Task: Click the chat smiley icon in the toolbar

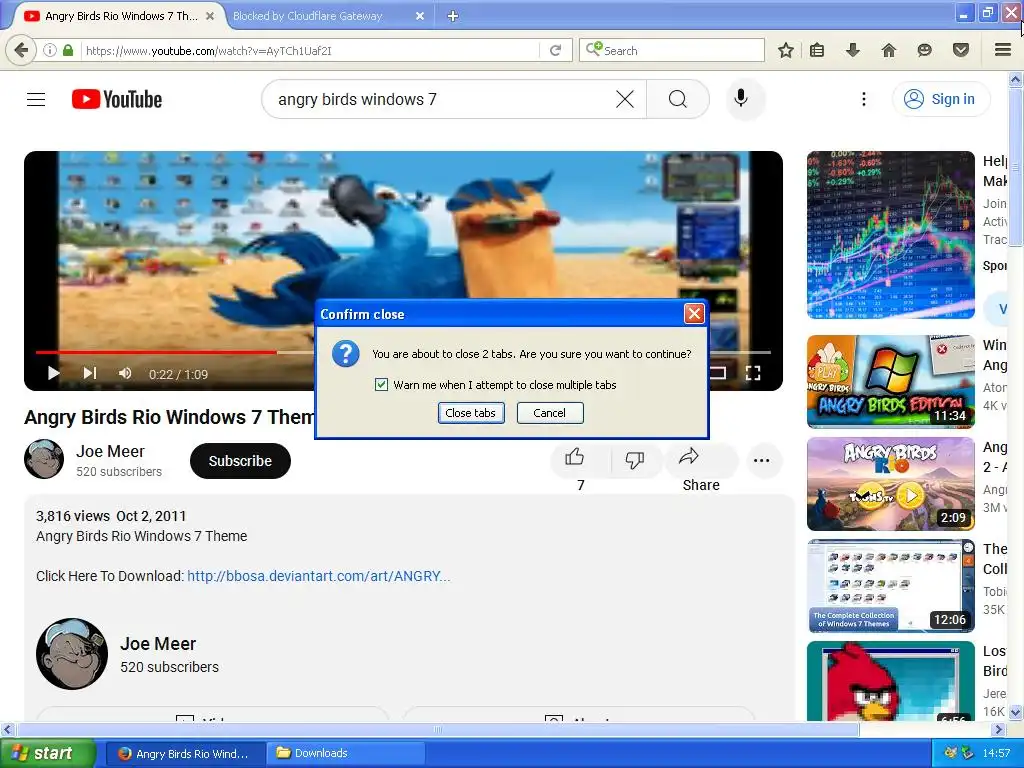Action: point(924,50)
